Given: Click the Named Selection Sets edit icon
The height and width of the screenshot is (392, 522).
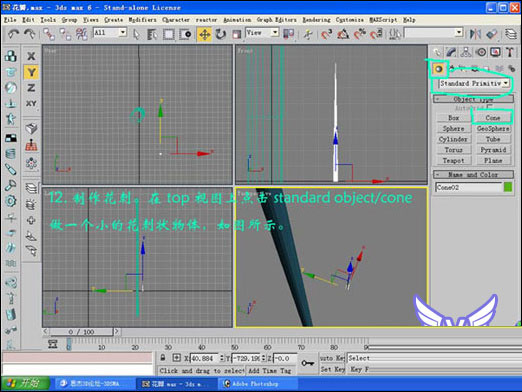Looking at the screenshot, I should [395, 34].
